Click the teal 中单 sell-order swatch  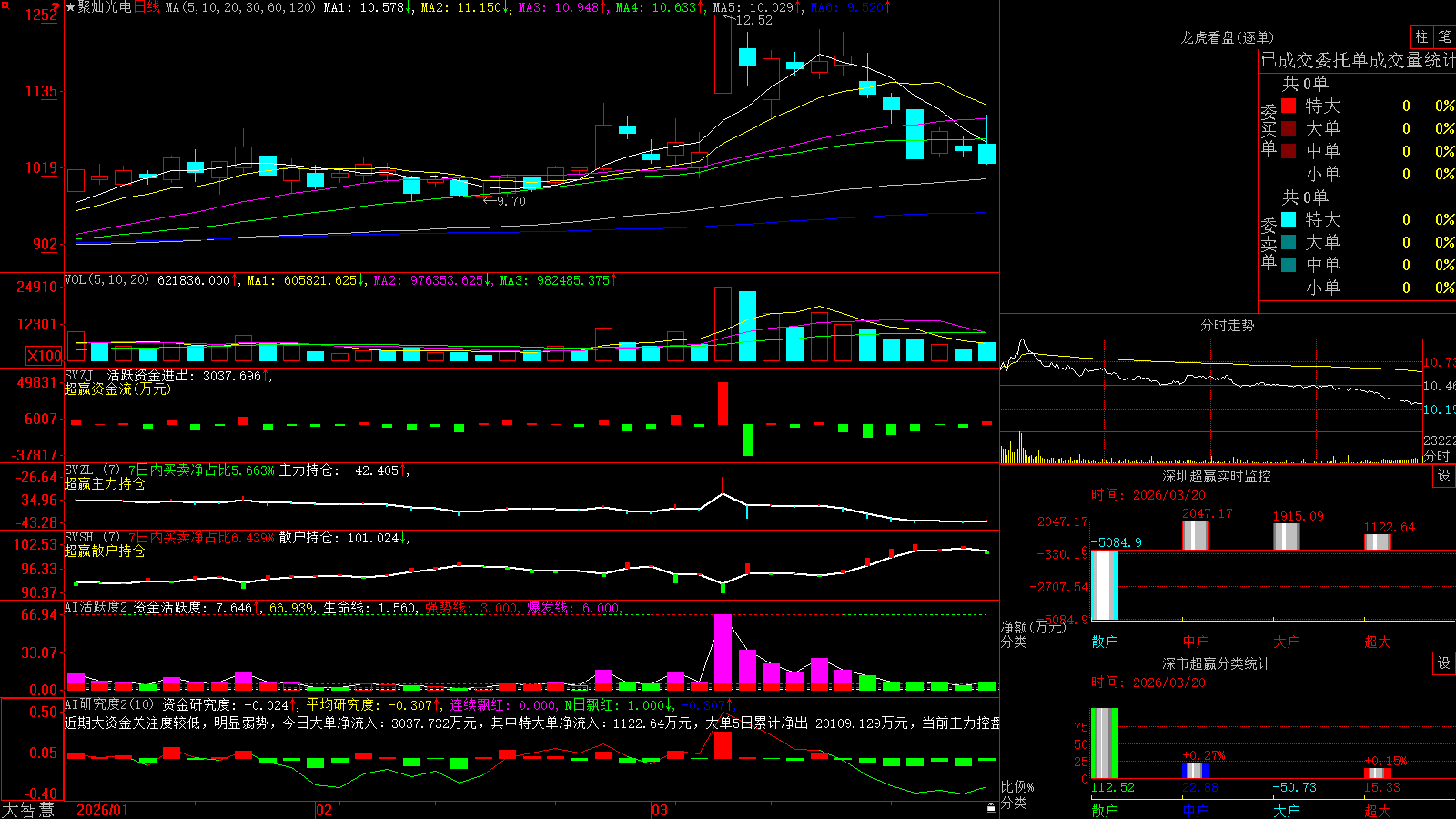point(1289,265)
